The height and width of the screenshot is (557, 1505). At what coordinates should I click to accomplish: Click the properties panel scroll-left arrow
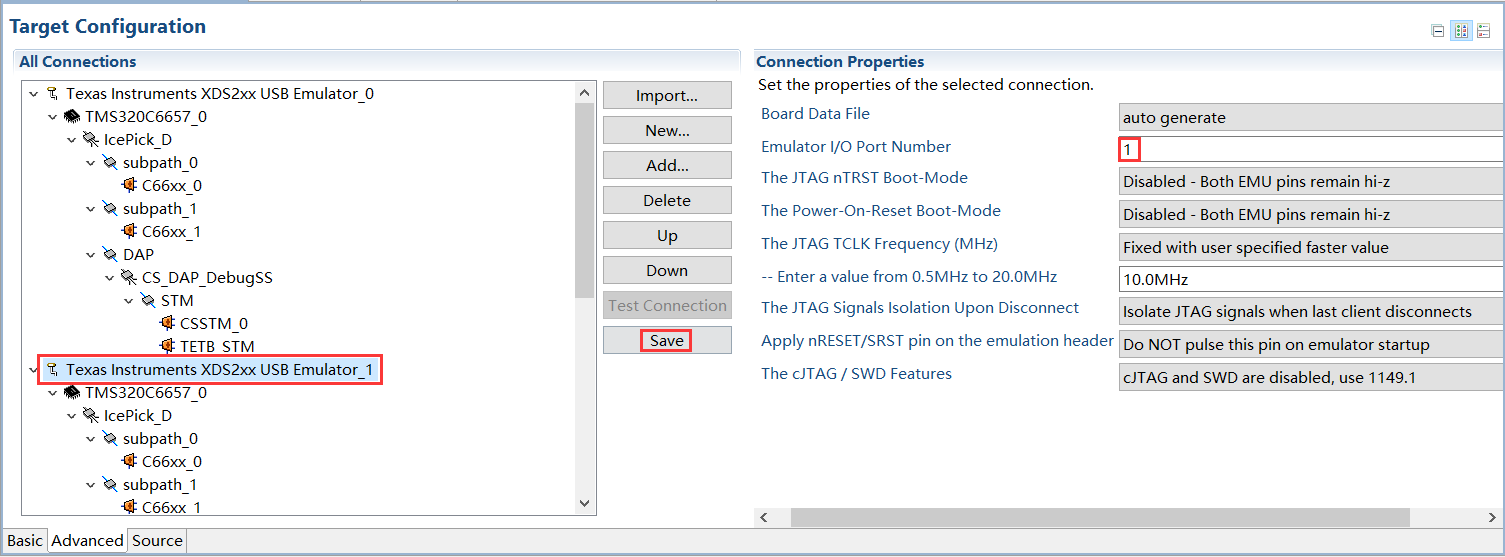[x=766, y=518]
